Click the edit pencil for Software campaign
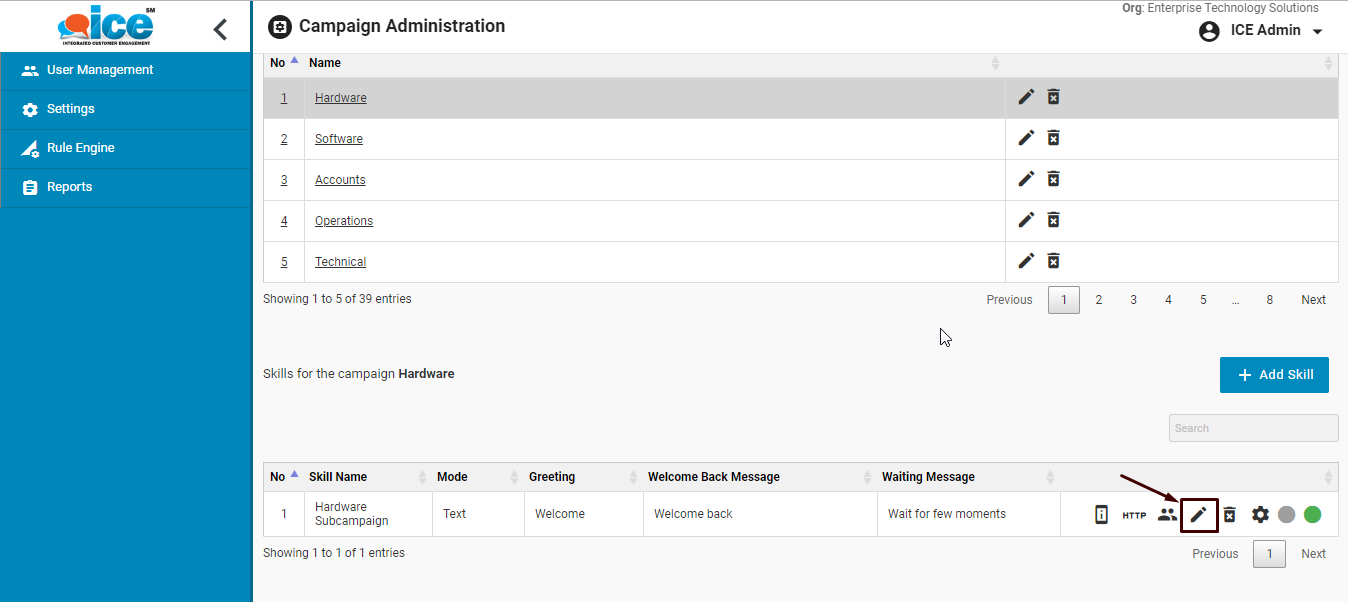Viewport: 1348px width, 602px height. [1026, 138]
